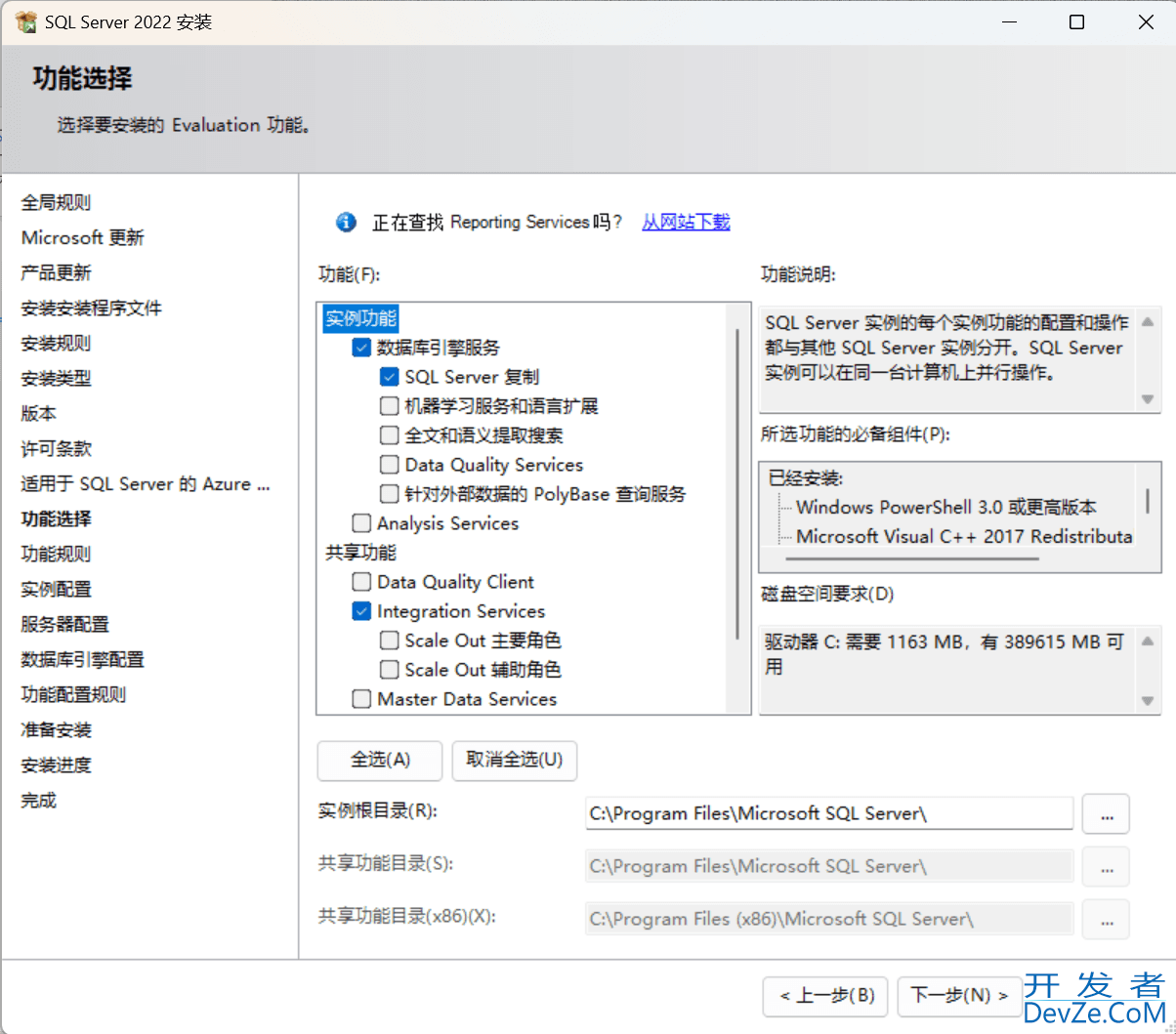This screenshot has height=1034, width=1176.
Task: Click the 已经安装 prerequisites heading
Action: tap(806, 477)
